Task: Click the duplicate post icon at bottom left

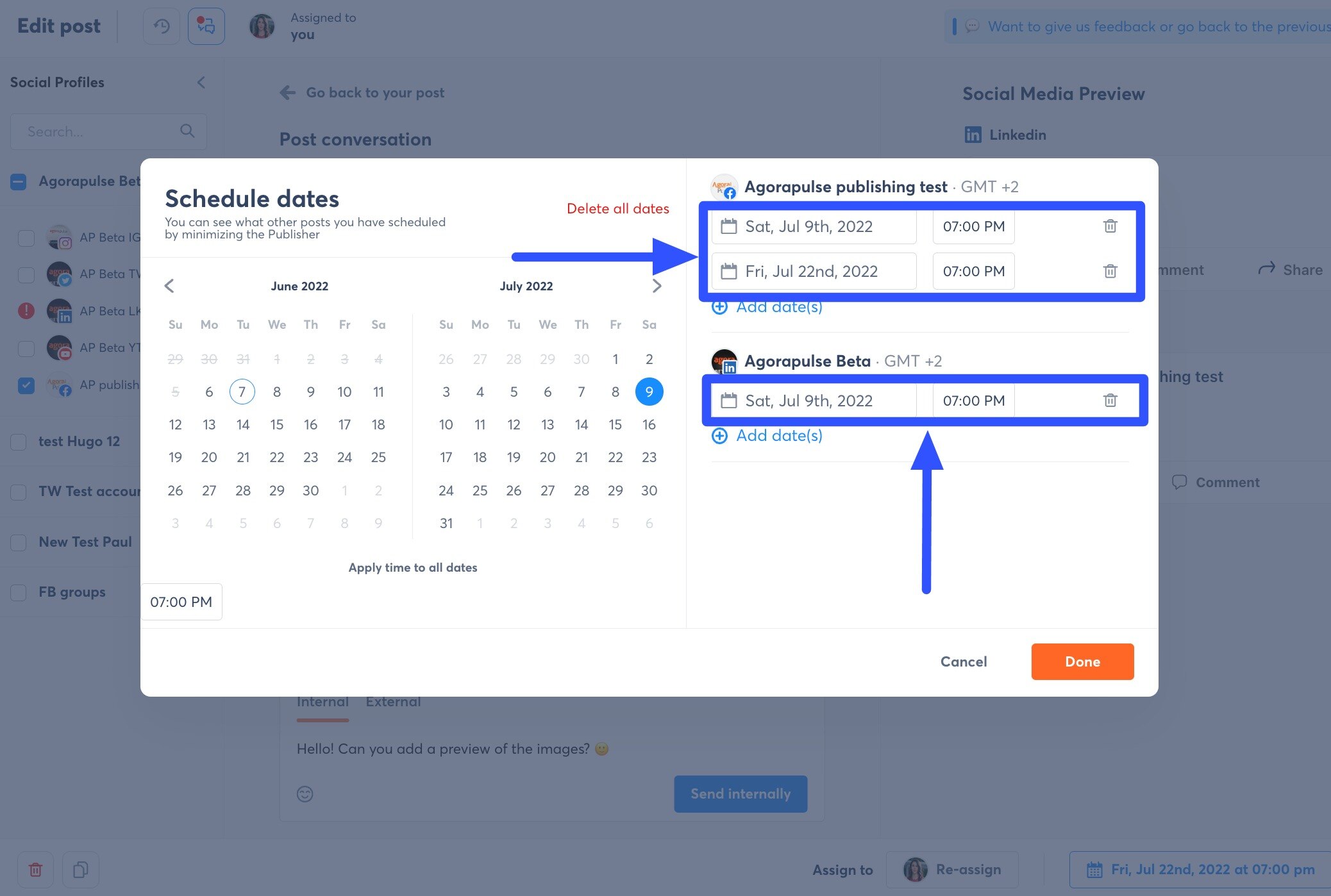Action: [x=81, y=870]
